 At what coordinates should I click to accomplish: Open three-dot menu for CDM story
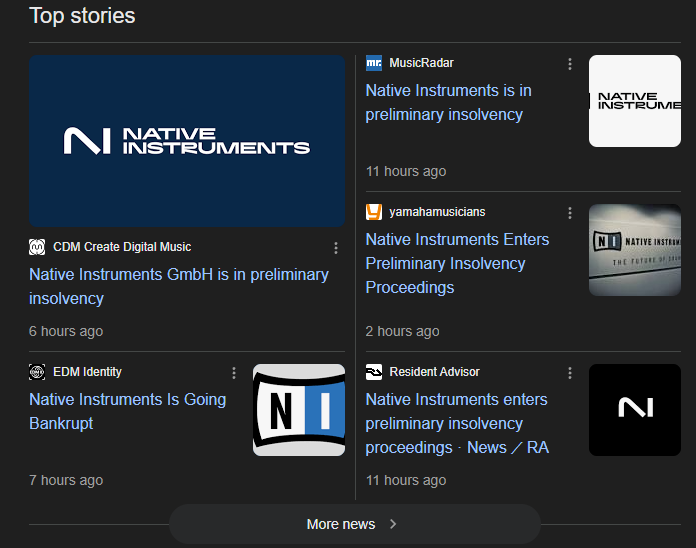336,248
